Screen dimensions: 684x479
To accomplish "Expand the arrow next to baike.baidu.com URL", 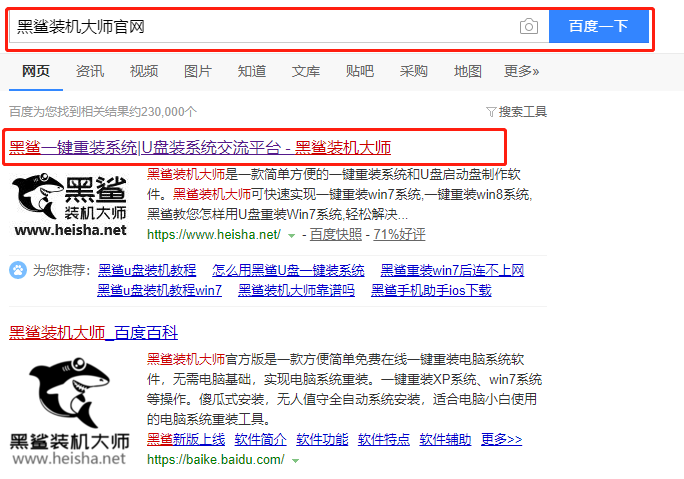I will pyautogui.click(x=295, y=461).
